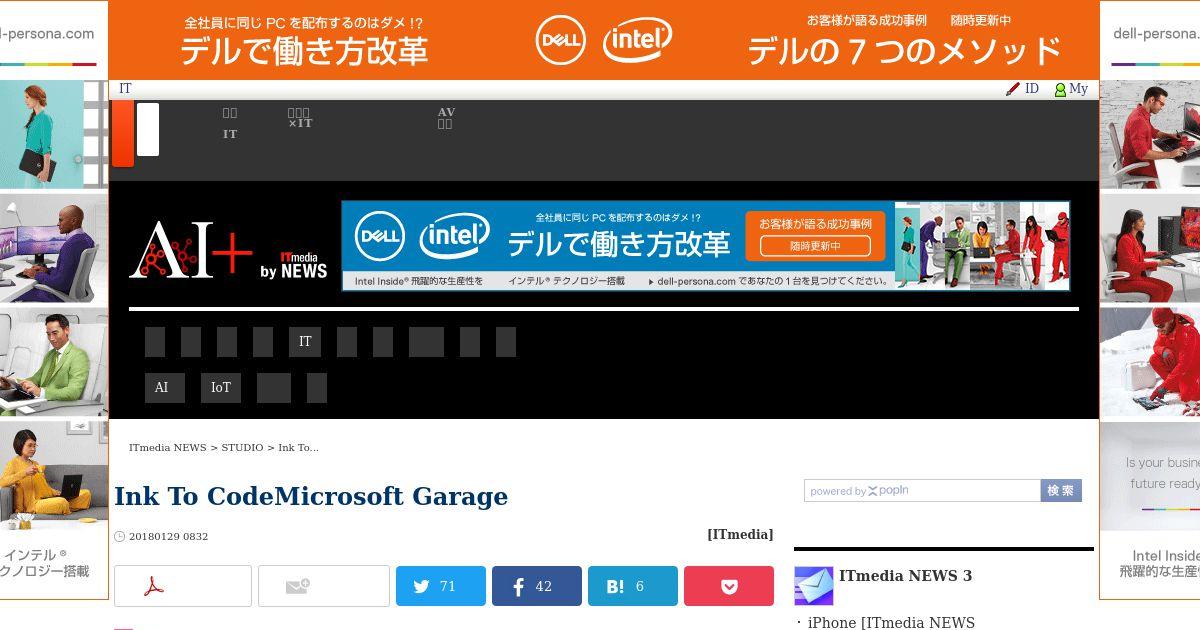1200x630 pixels.
Task: Click the white button in the dark navigation bar
Action: [x=148, y=129]
